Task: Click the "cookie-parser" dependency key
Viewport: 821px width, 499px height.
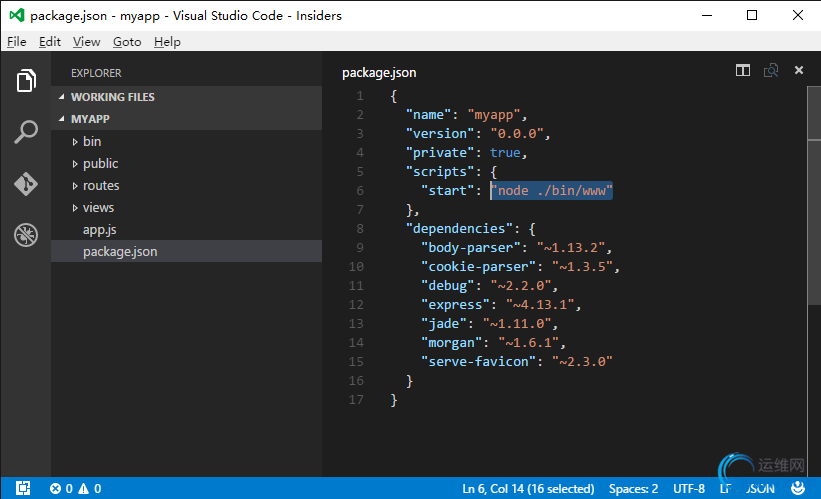Action: [x=479, y=267]
